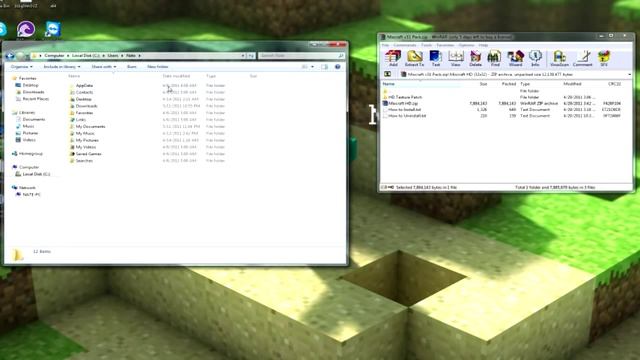
Task: Open the File menu in WinRAR
Action: point(385,45)
